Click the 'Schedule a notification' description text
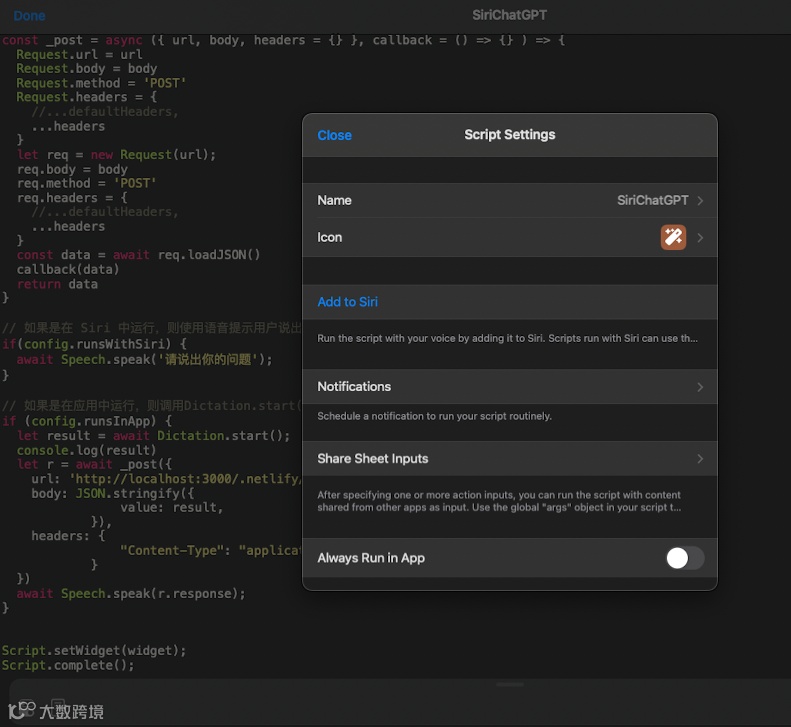 click(x=434, y=416)
